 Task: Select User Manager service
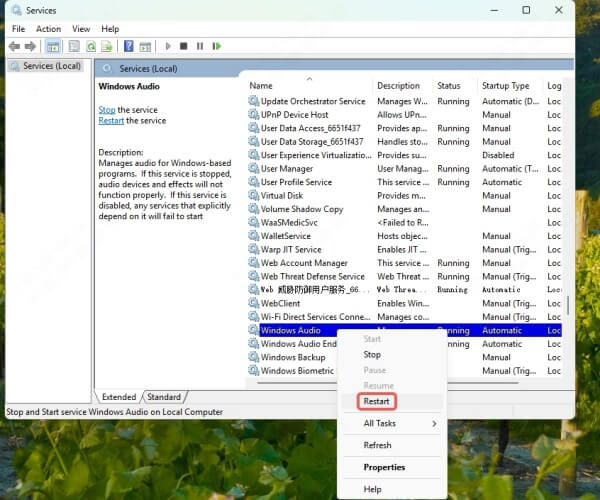(405, 169)
